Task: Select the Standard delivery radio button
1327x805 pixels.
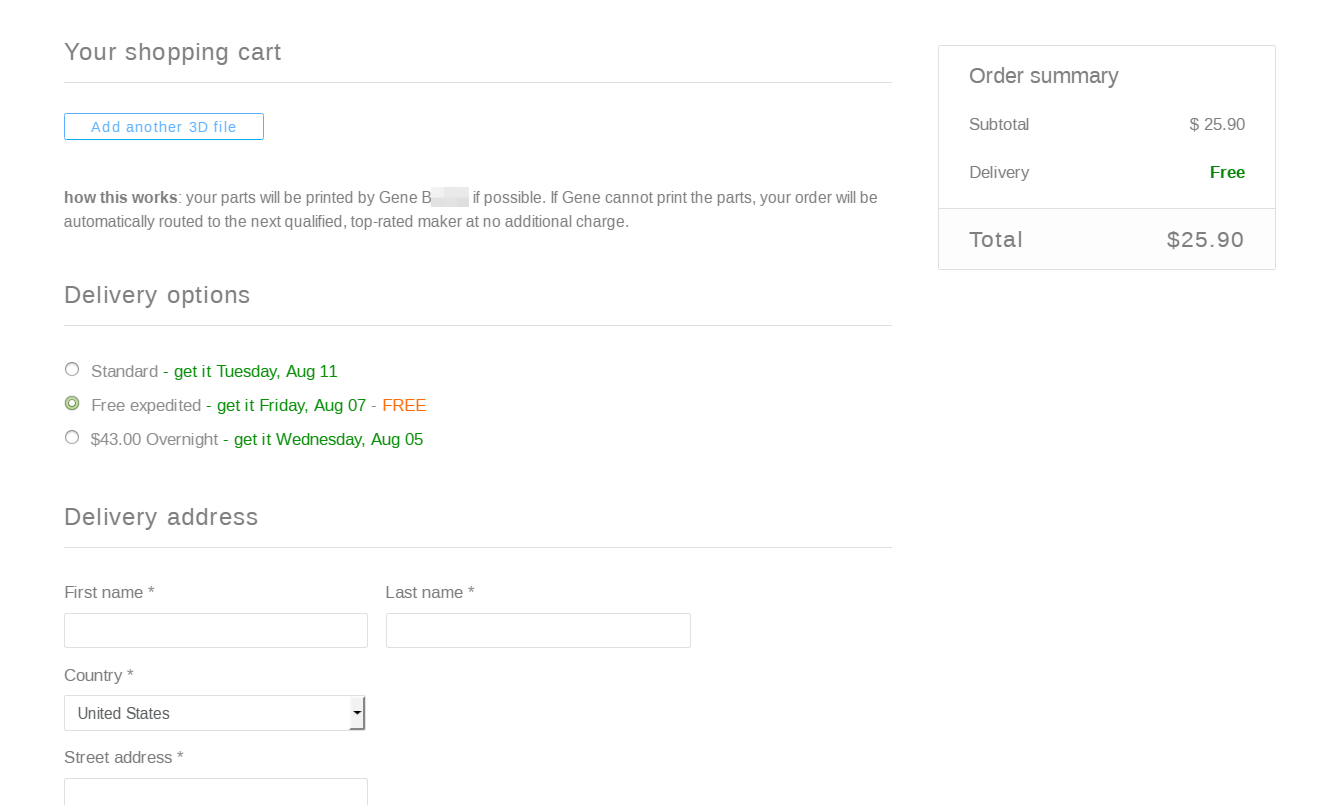Action: pos(72,370)
